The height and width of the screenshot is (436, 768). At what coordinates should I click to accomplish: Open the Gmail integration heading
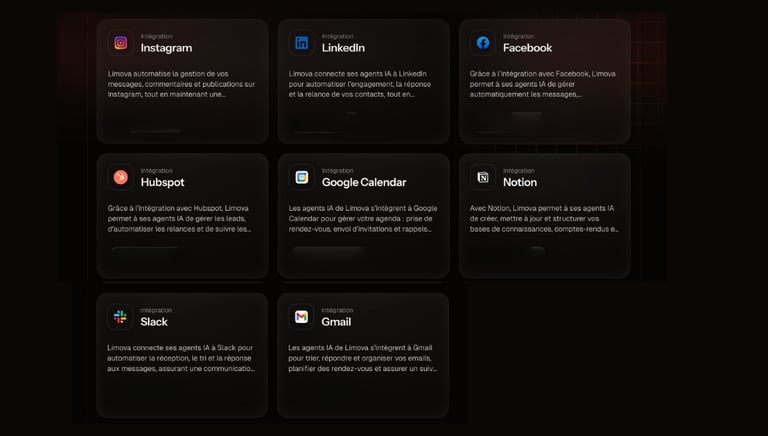[x=336, y=322]
